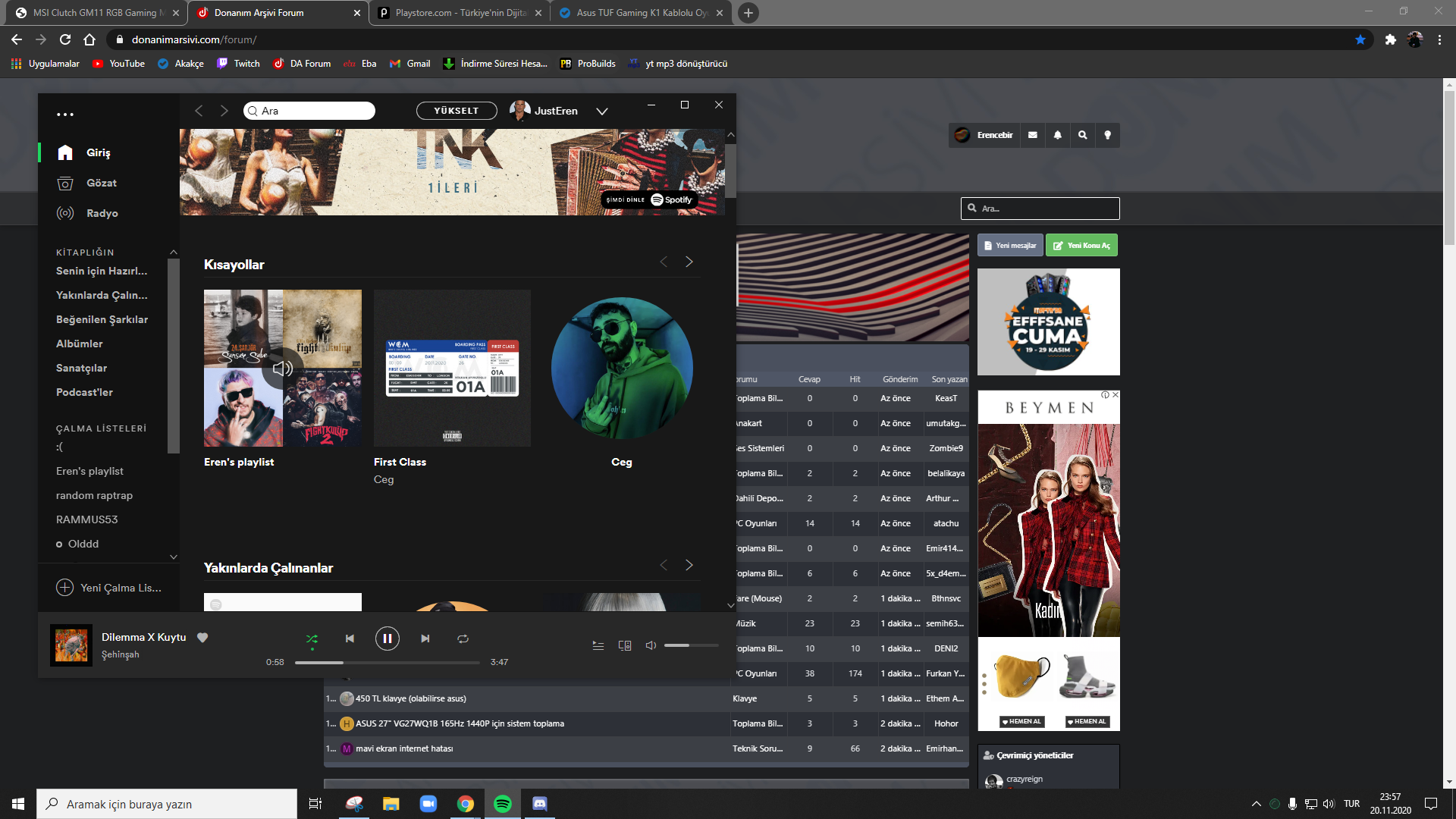Mute Spotify with the speaker icon

[651, 645]
